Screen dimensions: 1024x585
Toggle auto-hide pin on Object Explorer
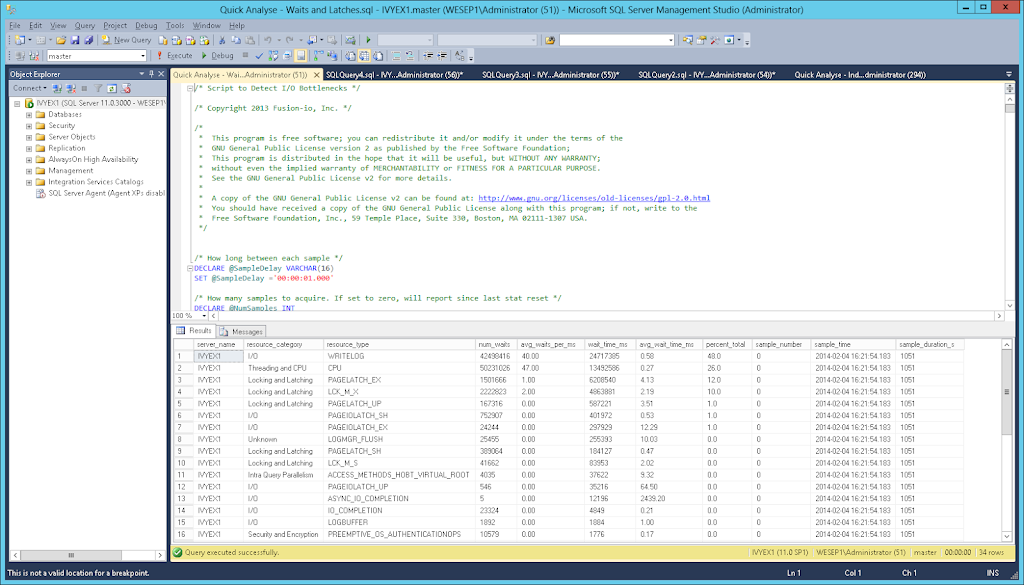click(x=152, y=74)
